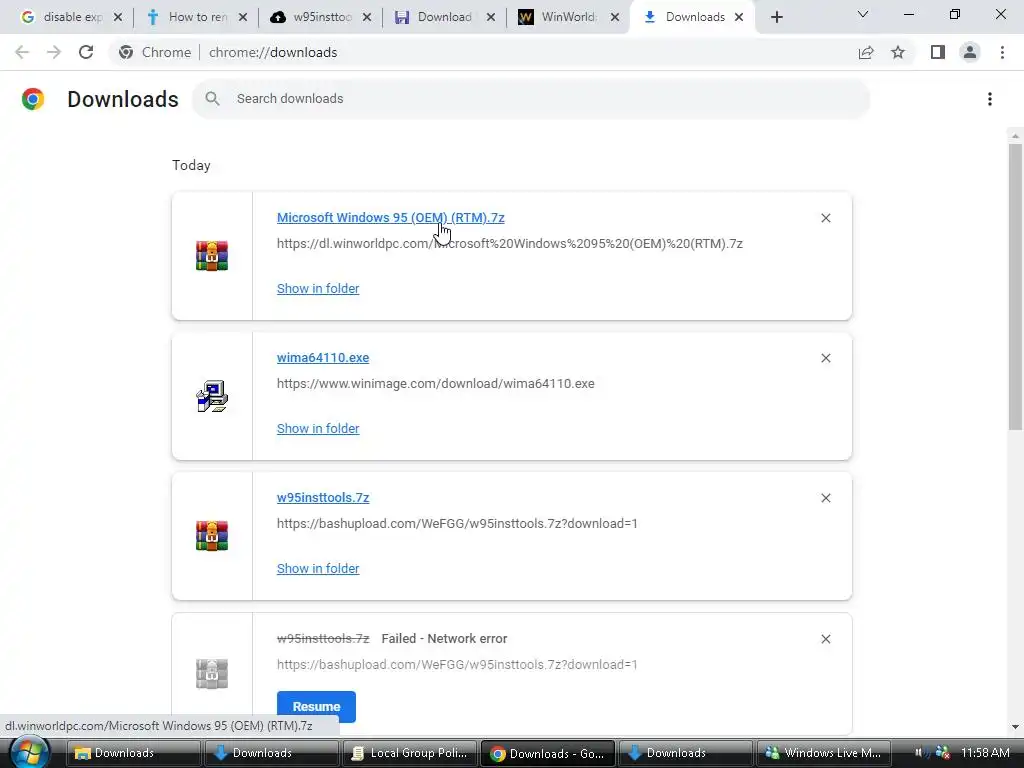The height and width of the screenshot is (768, 1024).
Task: Close the w95insttools tab
Action: click(x=366, y=17)
